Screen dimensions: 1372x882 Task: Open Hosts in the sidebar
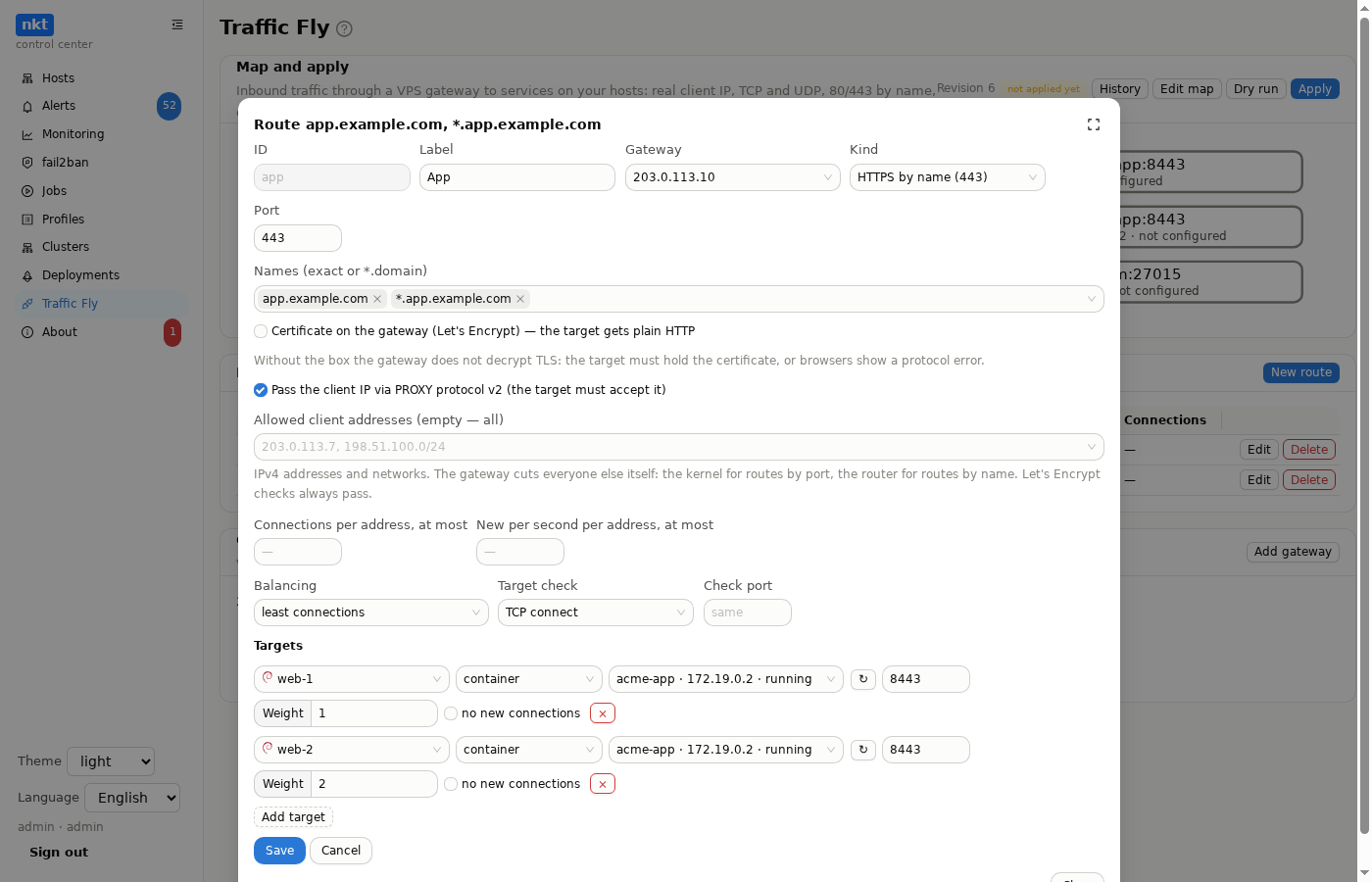58,78
